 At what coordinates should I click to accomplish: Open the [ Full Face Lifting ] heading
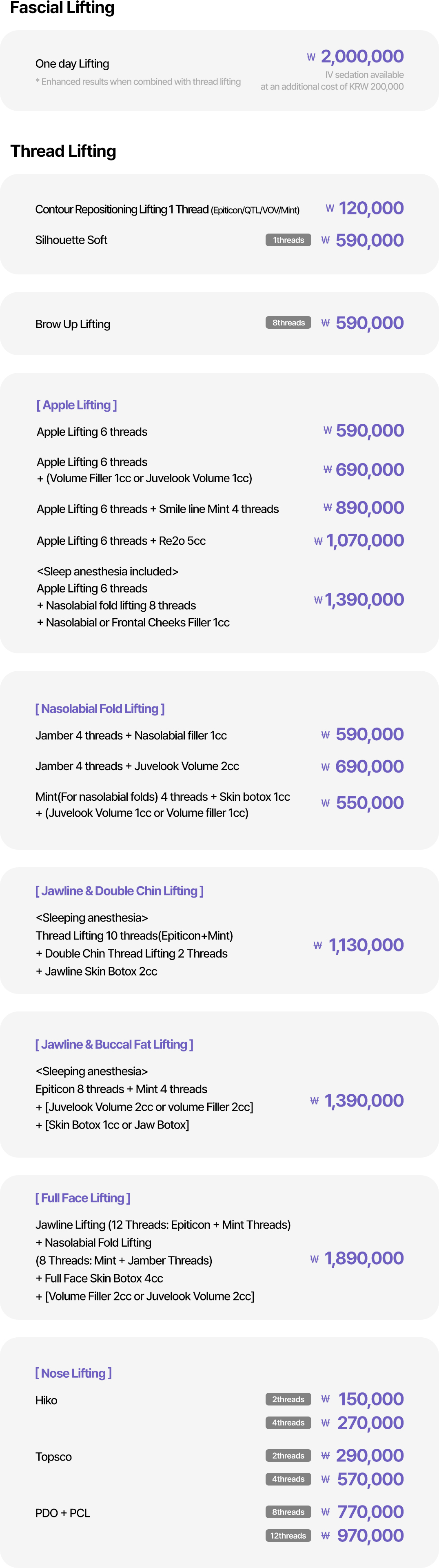[x=83, y=1197]
